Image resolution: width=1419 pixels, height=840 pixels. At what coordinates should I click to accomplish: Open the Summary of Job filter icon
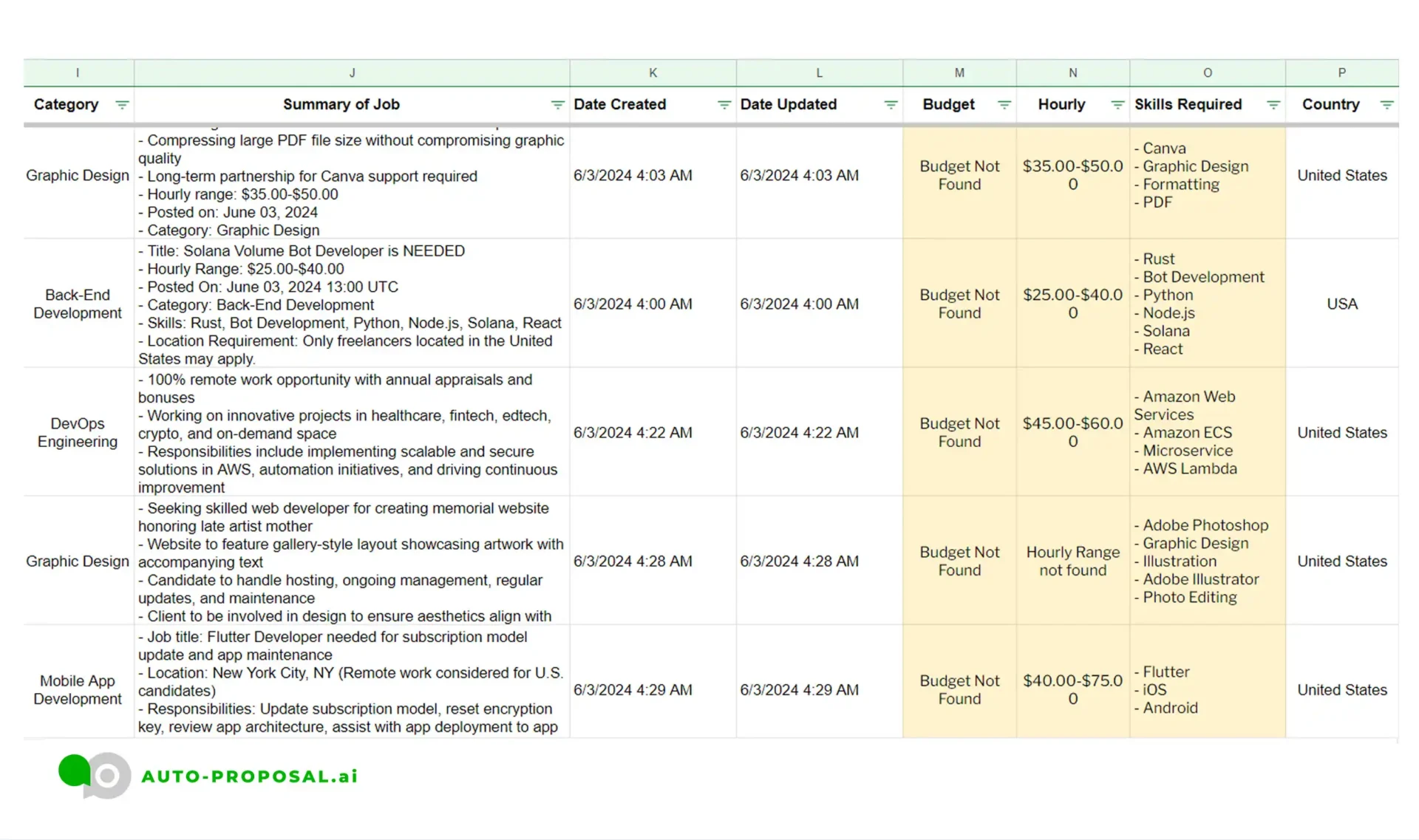coord(557,105)
